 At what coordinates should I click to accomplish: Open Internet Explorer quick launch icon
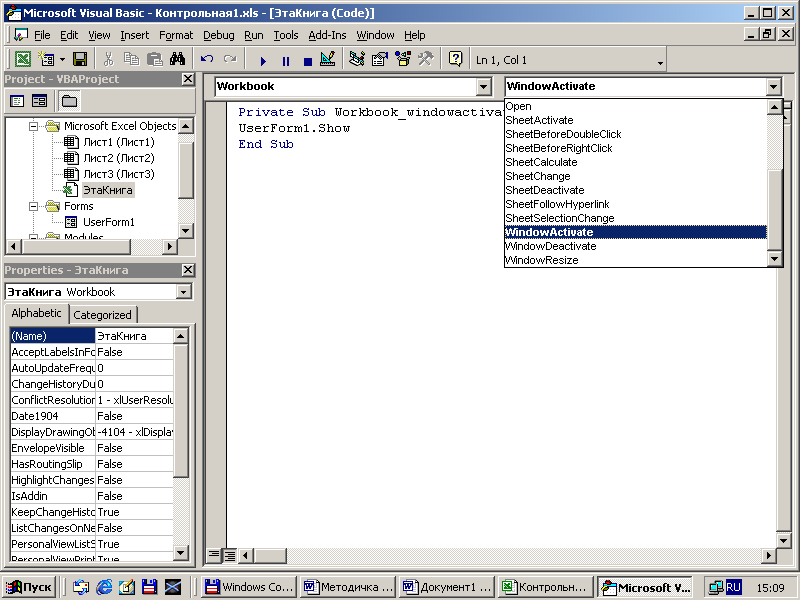tap(104, 587)
